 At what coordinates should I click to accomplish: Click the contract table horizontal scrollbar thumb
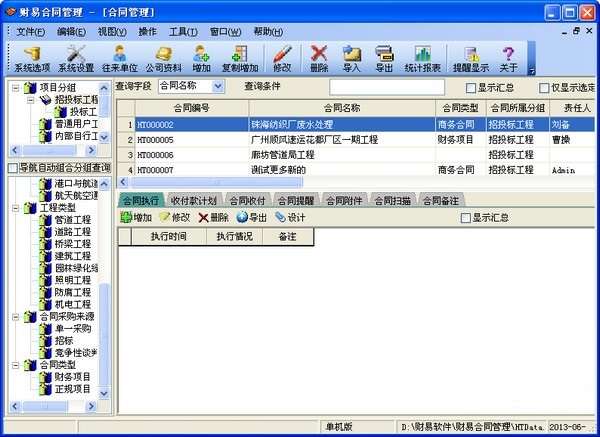[215, 182]
